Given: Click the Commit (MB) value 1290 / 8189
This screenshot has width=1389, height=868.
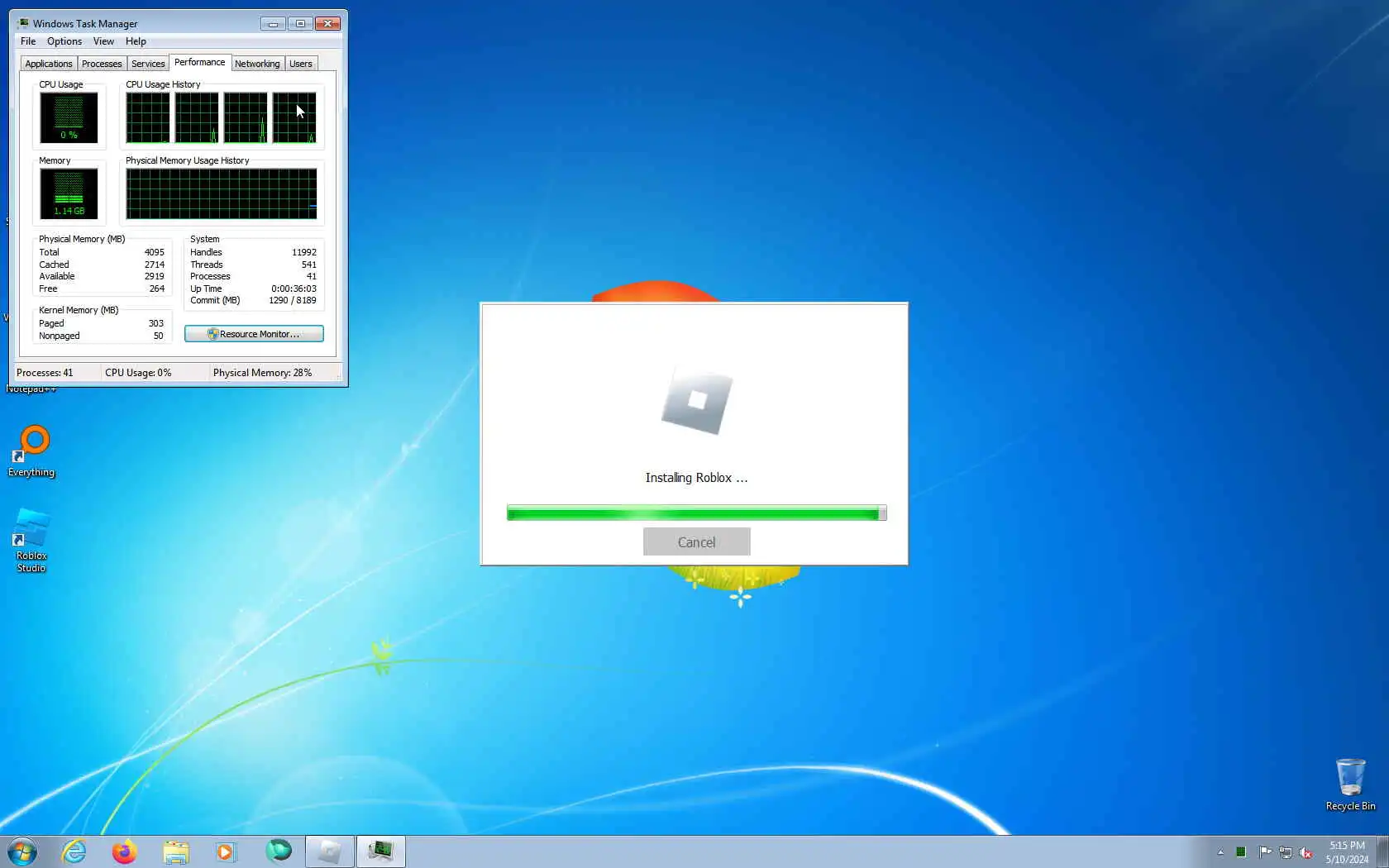Looking at the screenshot, I should point(292,300).
